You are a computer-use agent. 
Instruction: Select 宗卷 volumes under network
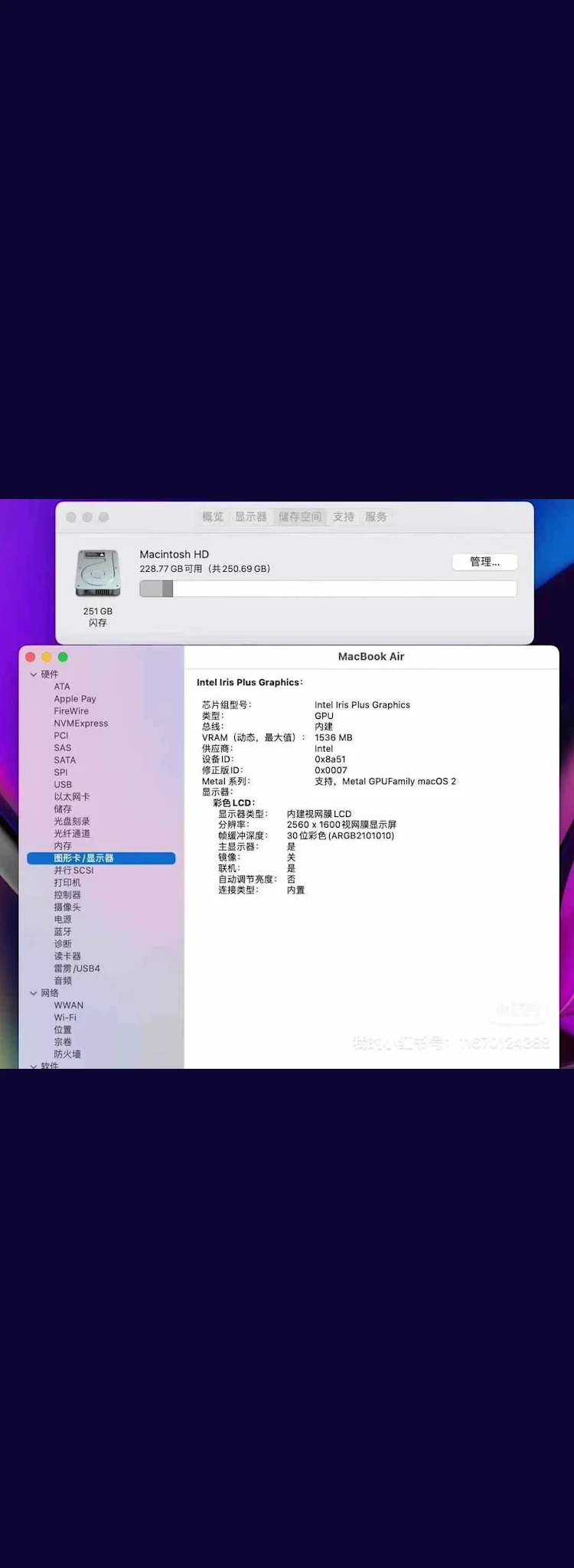(63, 1042)
